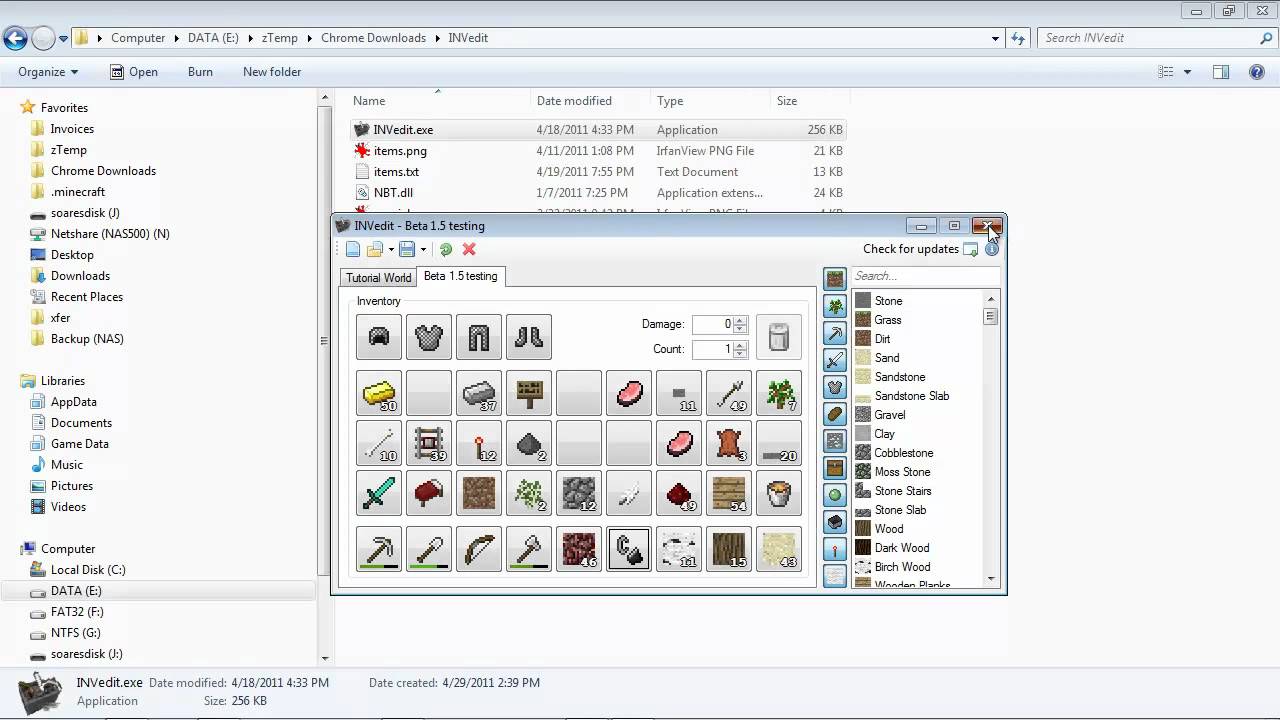Select the netherrack stack of 46
Image resolution: width=1280 pixels, height=720 pixels.
click(x=579, y=549)
